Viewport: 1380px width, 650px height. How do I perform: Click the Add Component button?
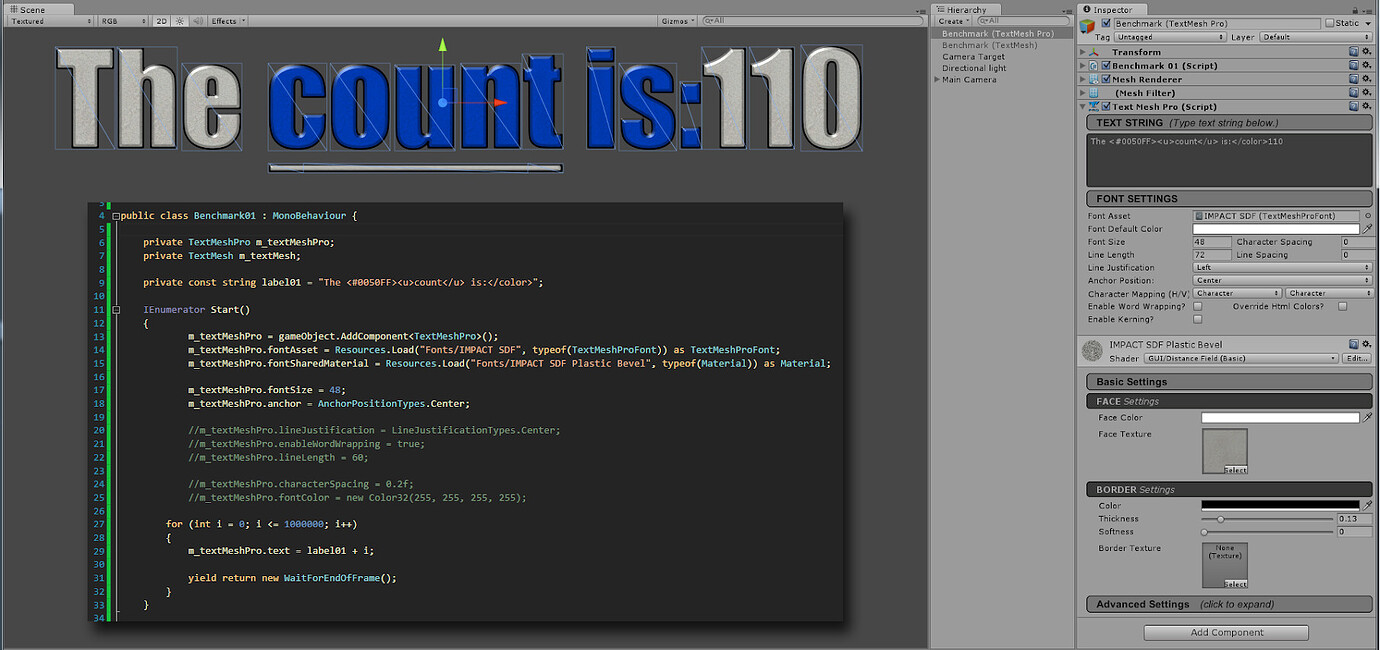point(1225,632)
